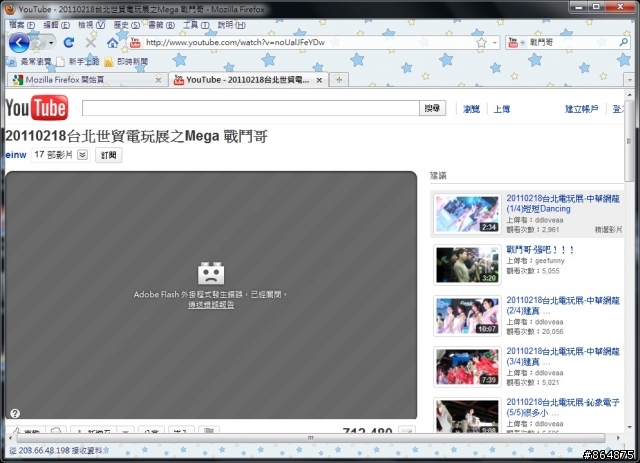Open the 最常瀏覽 bookmark folder
The height and width of the screenshot is (463, 640).
pyautogui.click(x=30, y=62)
